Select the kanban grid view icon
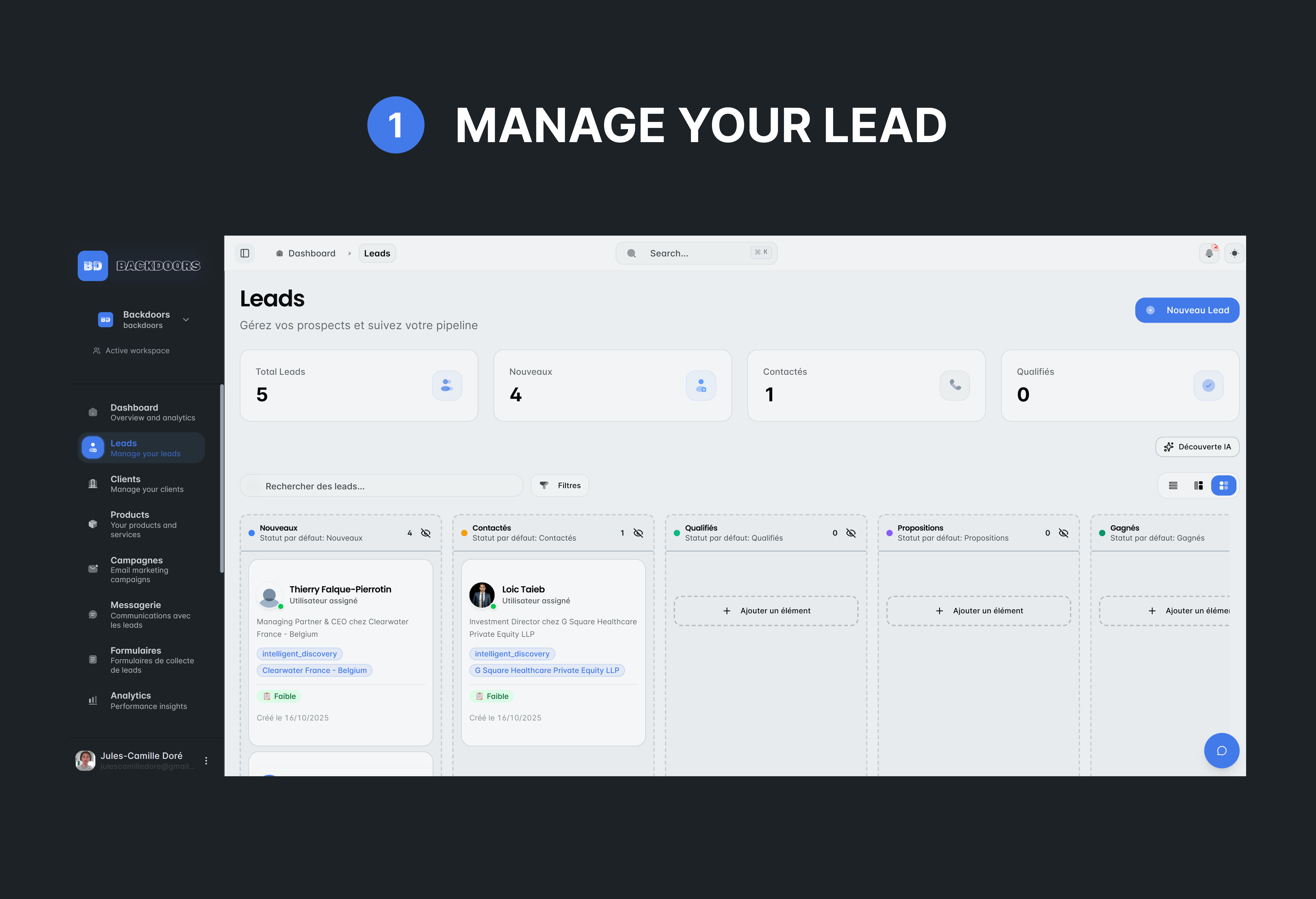 (1223, 486)
